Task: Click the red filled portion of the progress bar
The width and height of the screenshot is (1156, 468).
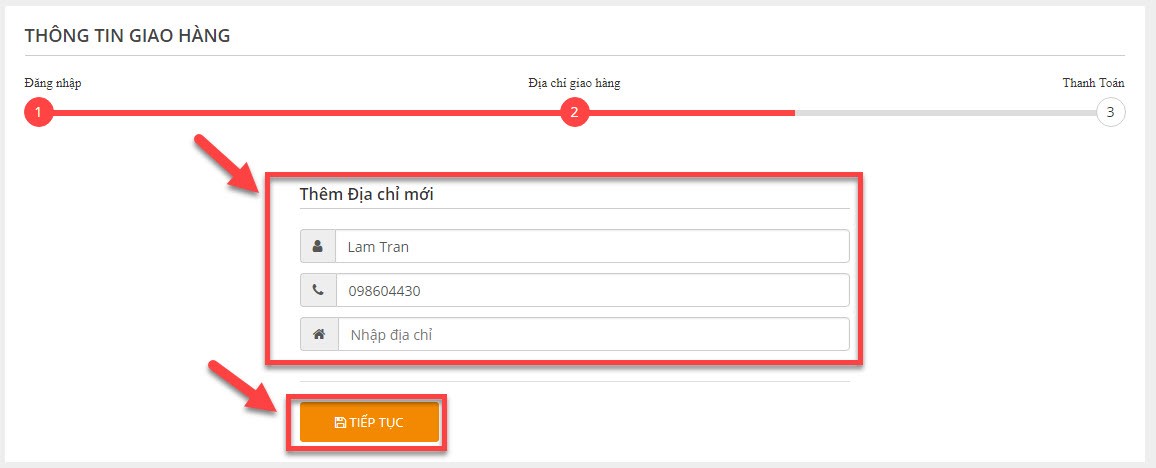Action: click(x=417, y=113)
